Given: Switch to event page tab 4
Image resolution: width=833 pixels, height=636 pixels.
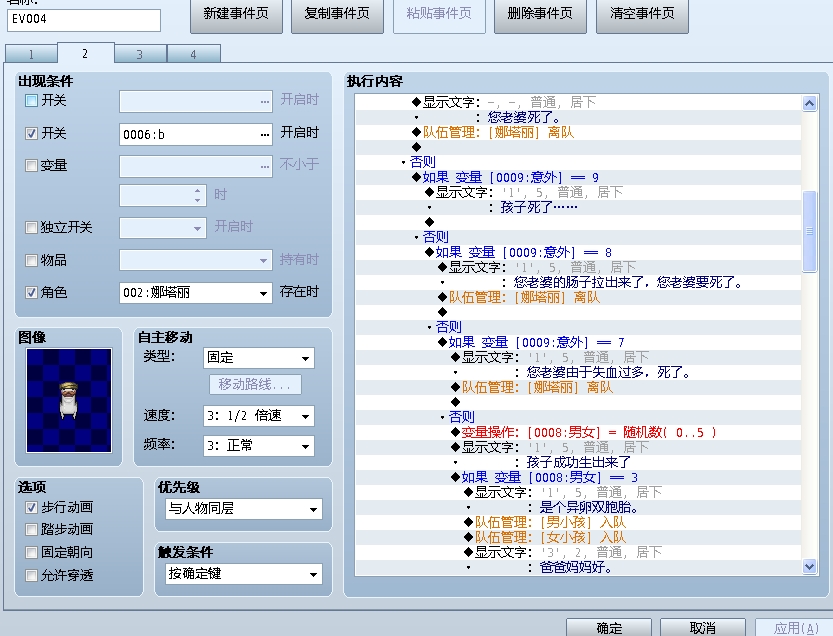Looking at the screenshot, I should click(x=194, y=54).
